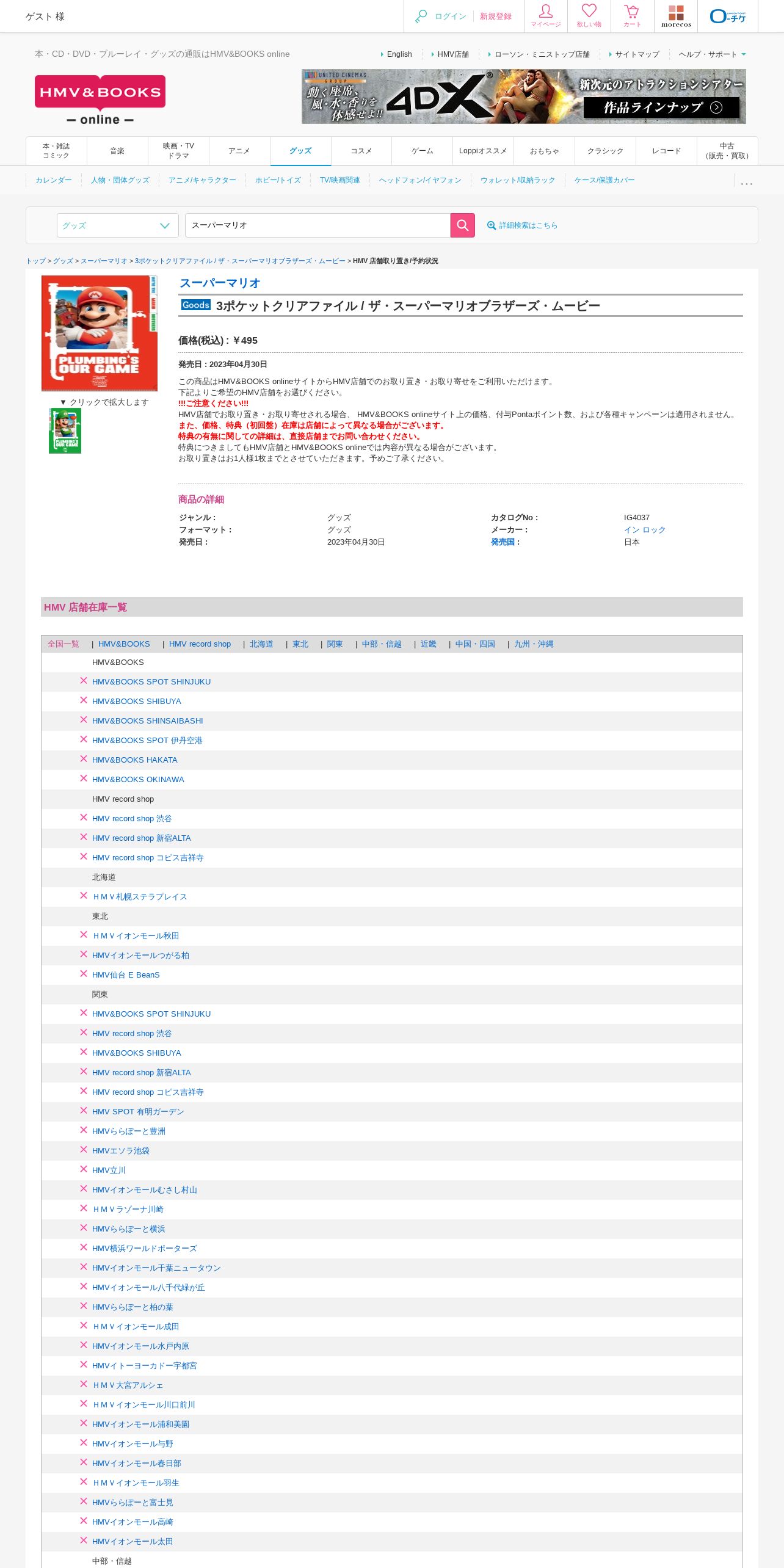Click the login key icon
784x1568 pixels.
(x=421, y=16)
